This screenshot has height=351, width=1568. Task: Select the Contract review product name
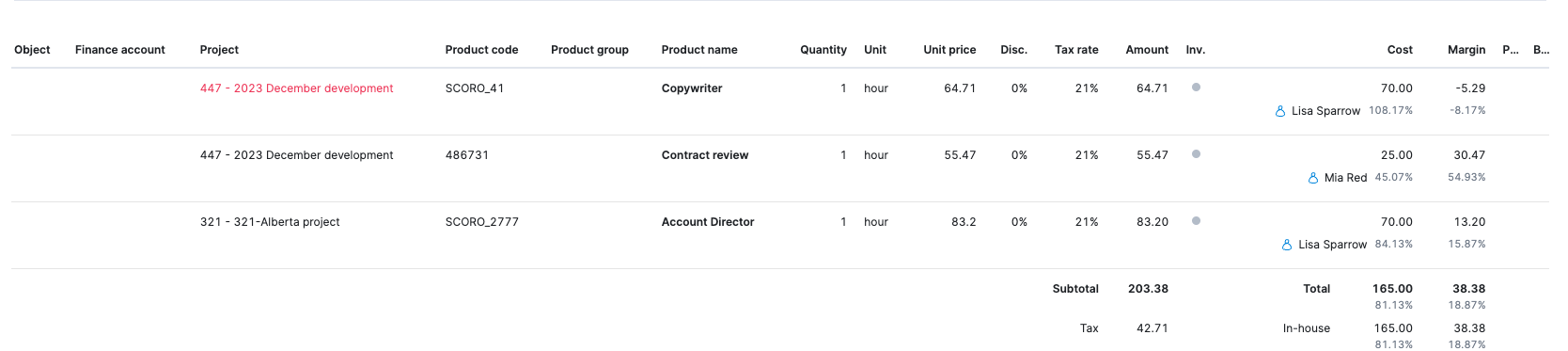pos(705,155)
